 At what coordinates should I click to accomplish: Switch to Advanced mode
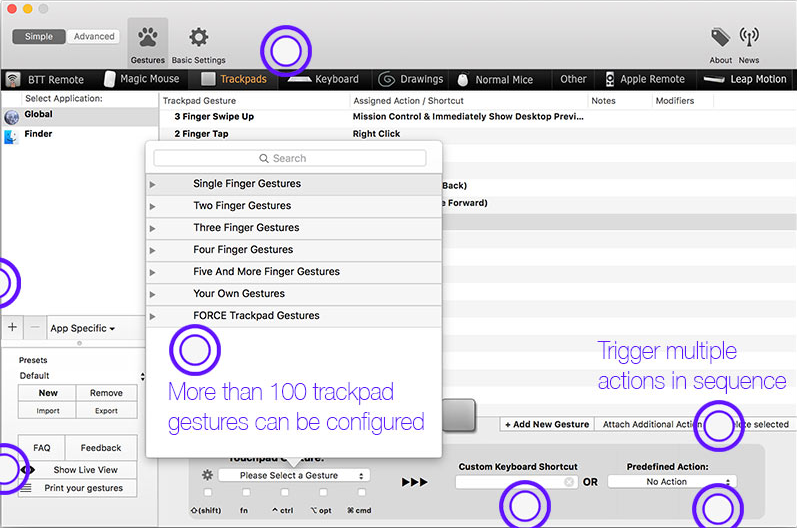(x=94, y=37)
